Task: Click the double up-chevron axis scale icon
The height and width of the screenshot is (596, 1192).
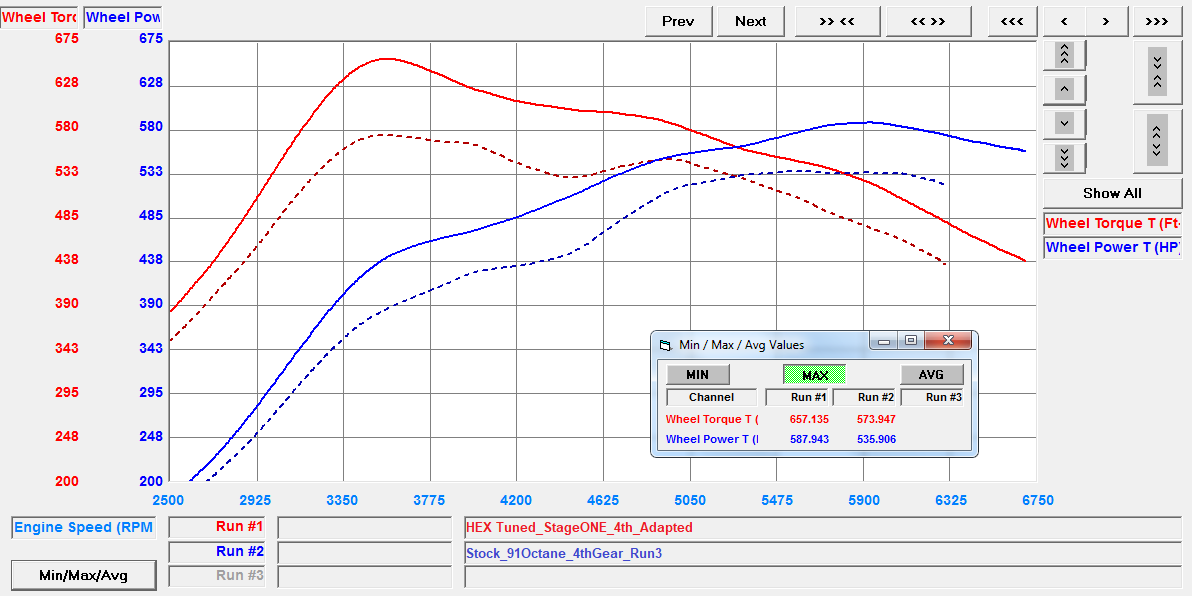Action: [x=1064, y=55]
